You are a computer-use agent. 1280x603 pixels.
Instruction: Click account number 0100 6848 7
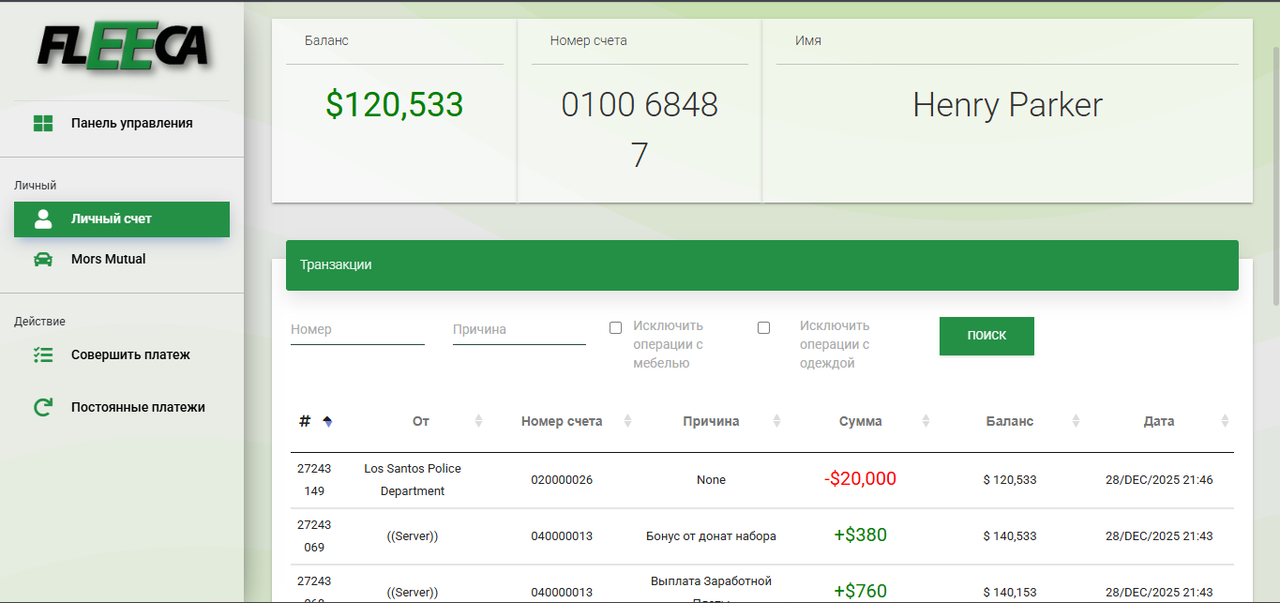click(x=640, y=130)
